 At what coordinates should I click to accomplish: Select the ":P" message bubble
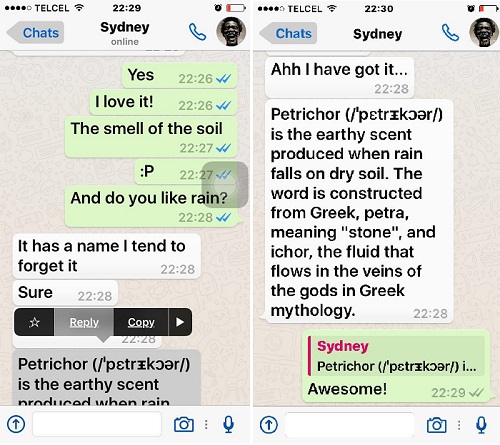coord(186,172)
